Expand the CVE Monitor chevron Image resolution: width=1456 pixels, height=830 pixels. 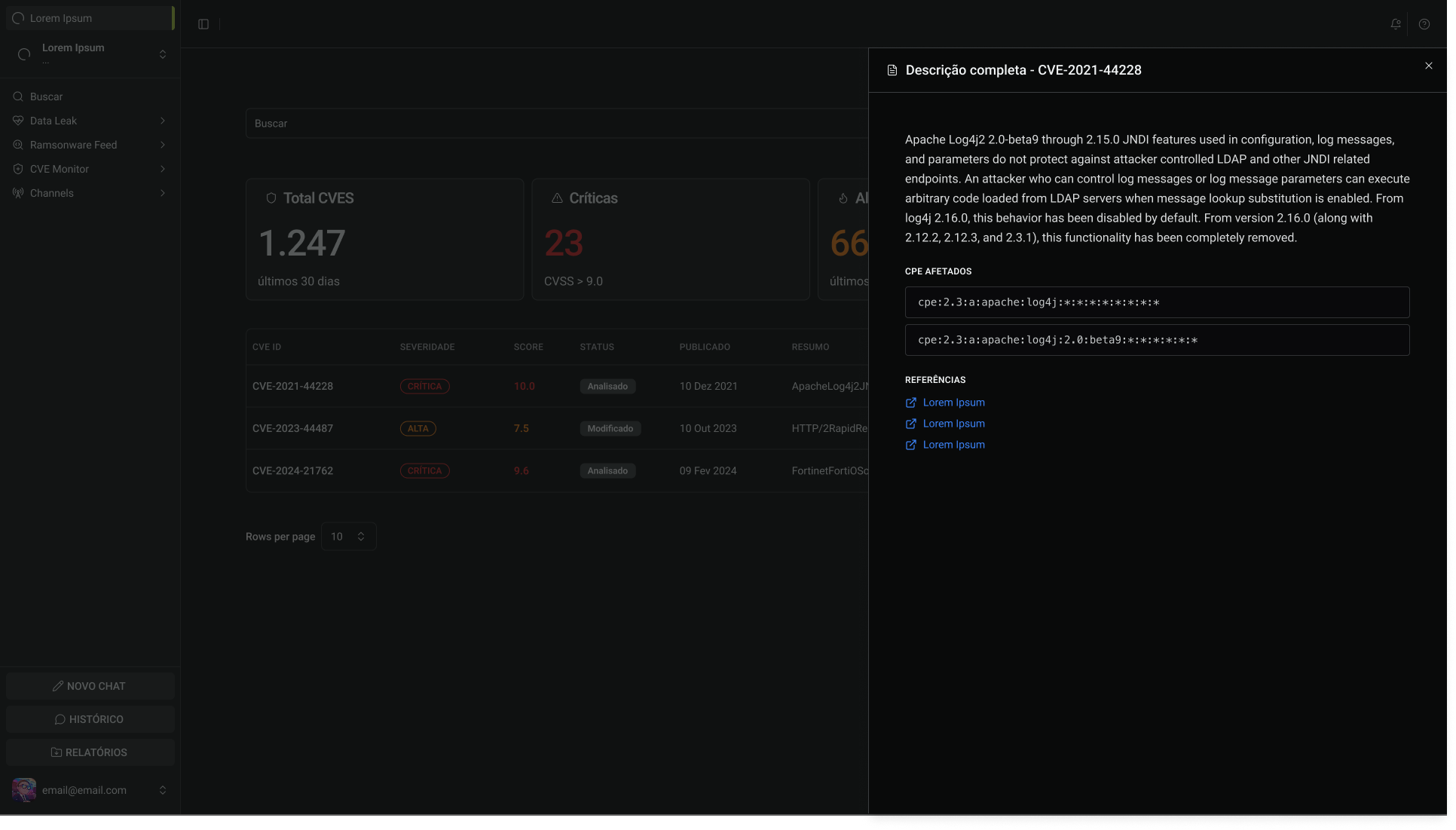pyautogui.click(x=163, y=169)
